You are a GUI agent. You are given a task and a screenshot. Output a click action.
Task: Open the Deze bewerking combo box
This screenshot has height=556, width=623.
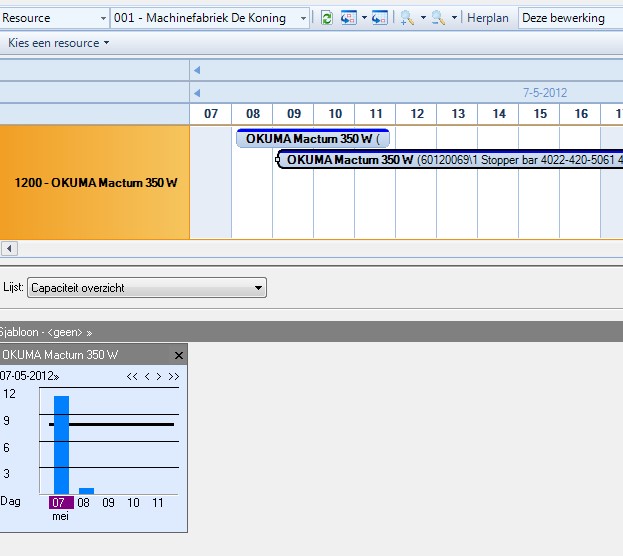(571, 18)
